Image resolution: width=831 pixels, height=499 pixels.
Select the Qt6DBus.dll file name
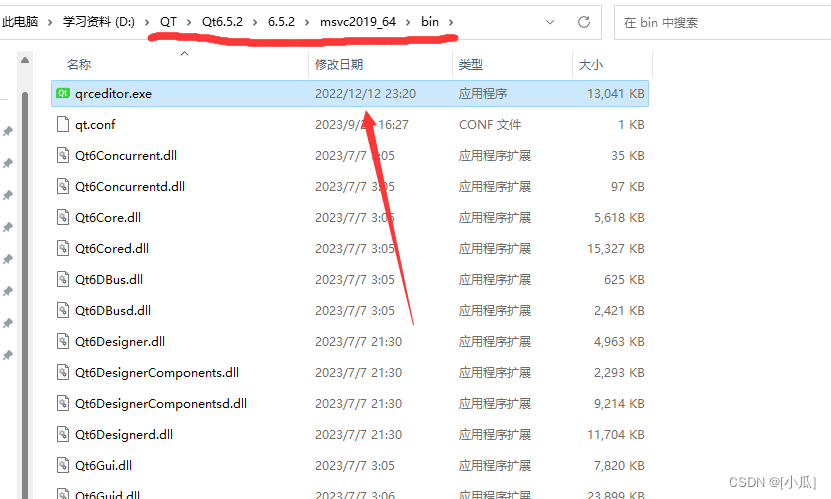(x=109, y=279)
